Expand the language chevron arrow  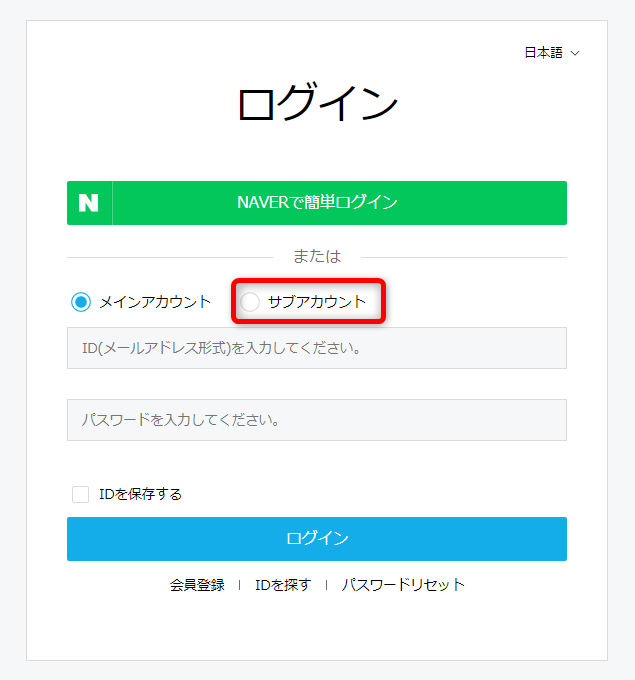[x=575, y=53]
